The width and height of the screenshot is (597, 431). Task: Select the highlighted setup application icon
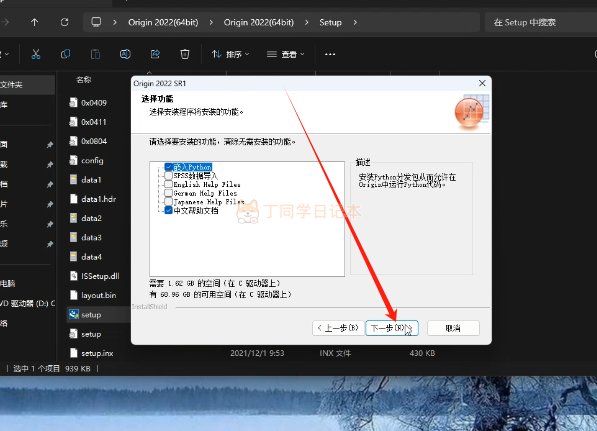(73, 314)
